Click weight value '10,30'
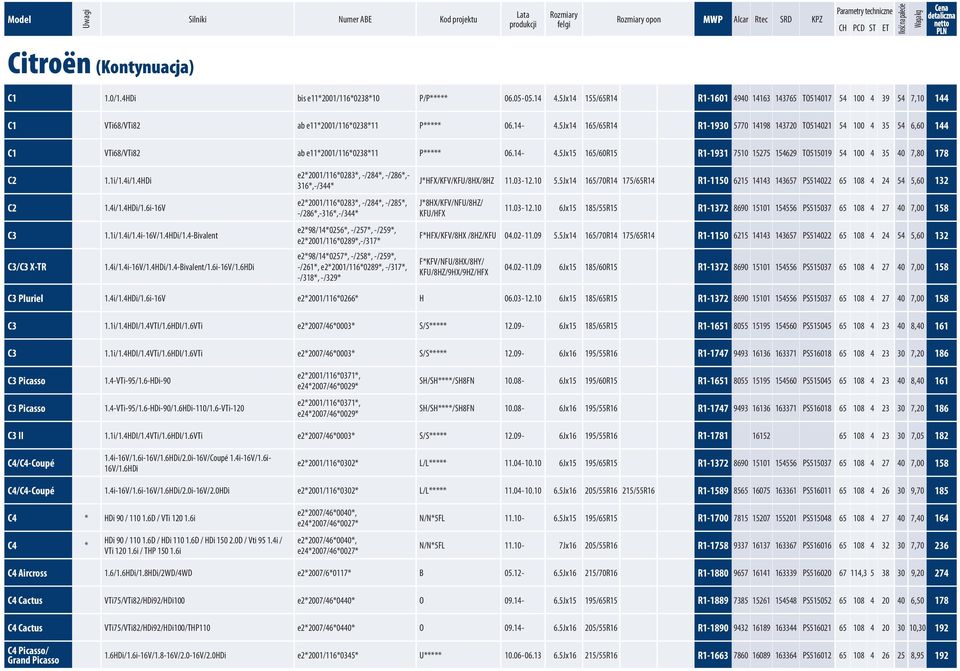The height and width of the screenshot is (671, 960). tap(917, 628)
